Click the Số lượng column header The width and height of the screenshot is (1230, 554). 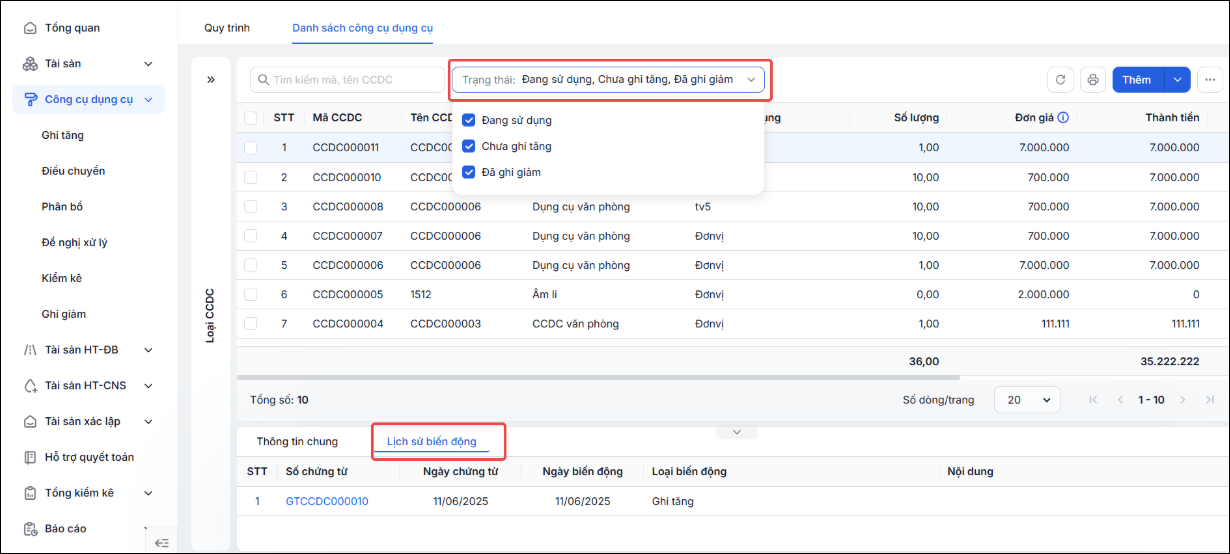tap(916, 118)
